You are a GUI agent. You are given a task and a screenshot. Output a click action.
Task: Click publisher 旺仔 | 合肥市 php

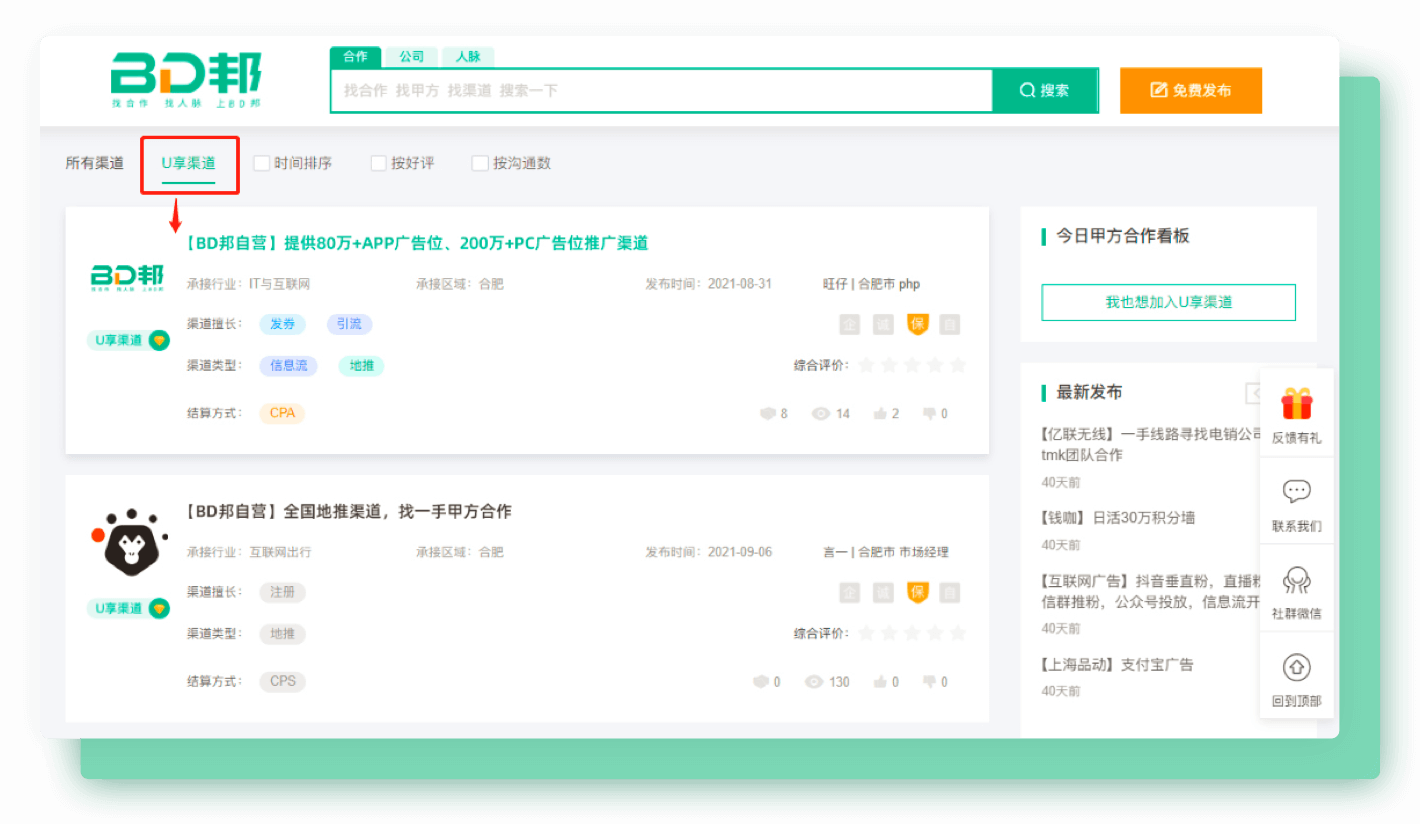[x=871, y=284]
